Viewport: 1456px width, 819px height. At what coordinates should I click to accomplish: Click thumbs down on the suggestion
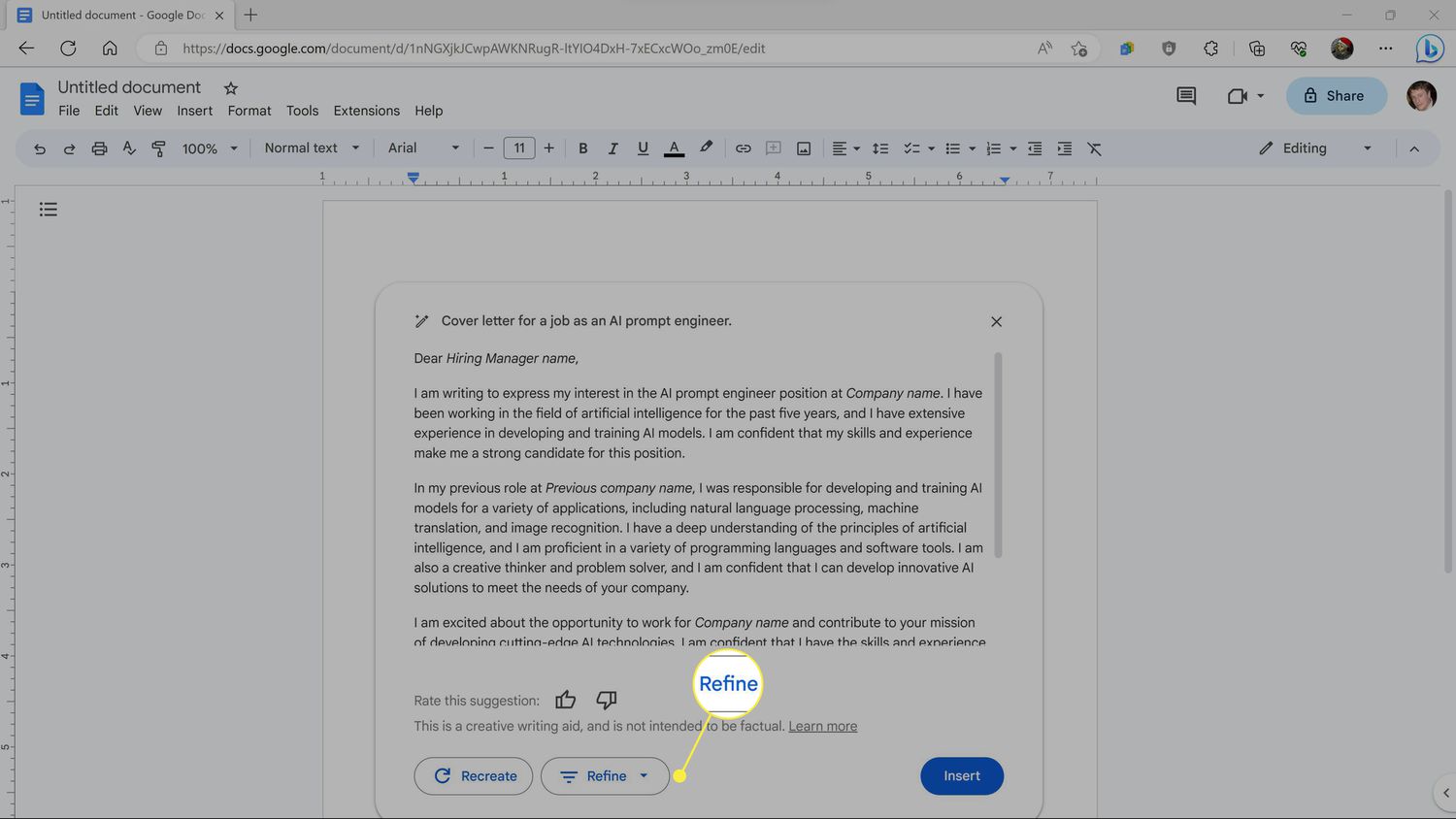click(607, 700)
